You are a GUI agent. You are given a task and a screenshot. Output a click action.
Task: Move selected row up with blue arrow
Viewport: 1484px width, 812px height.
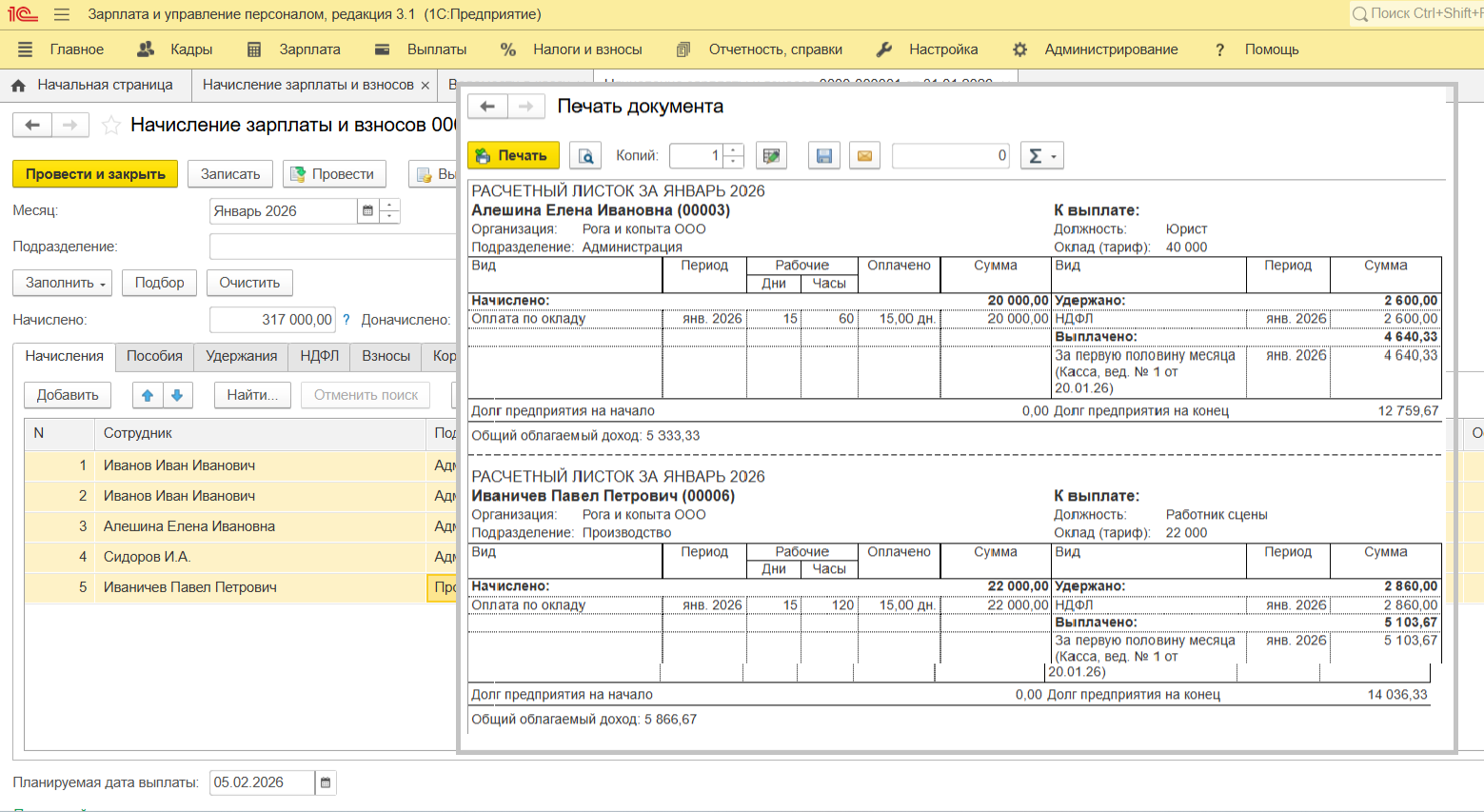(x=148, y=395)
